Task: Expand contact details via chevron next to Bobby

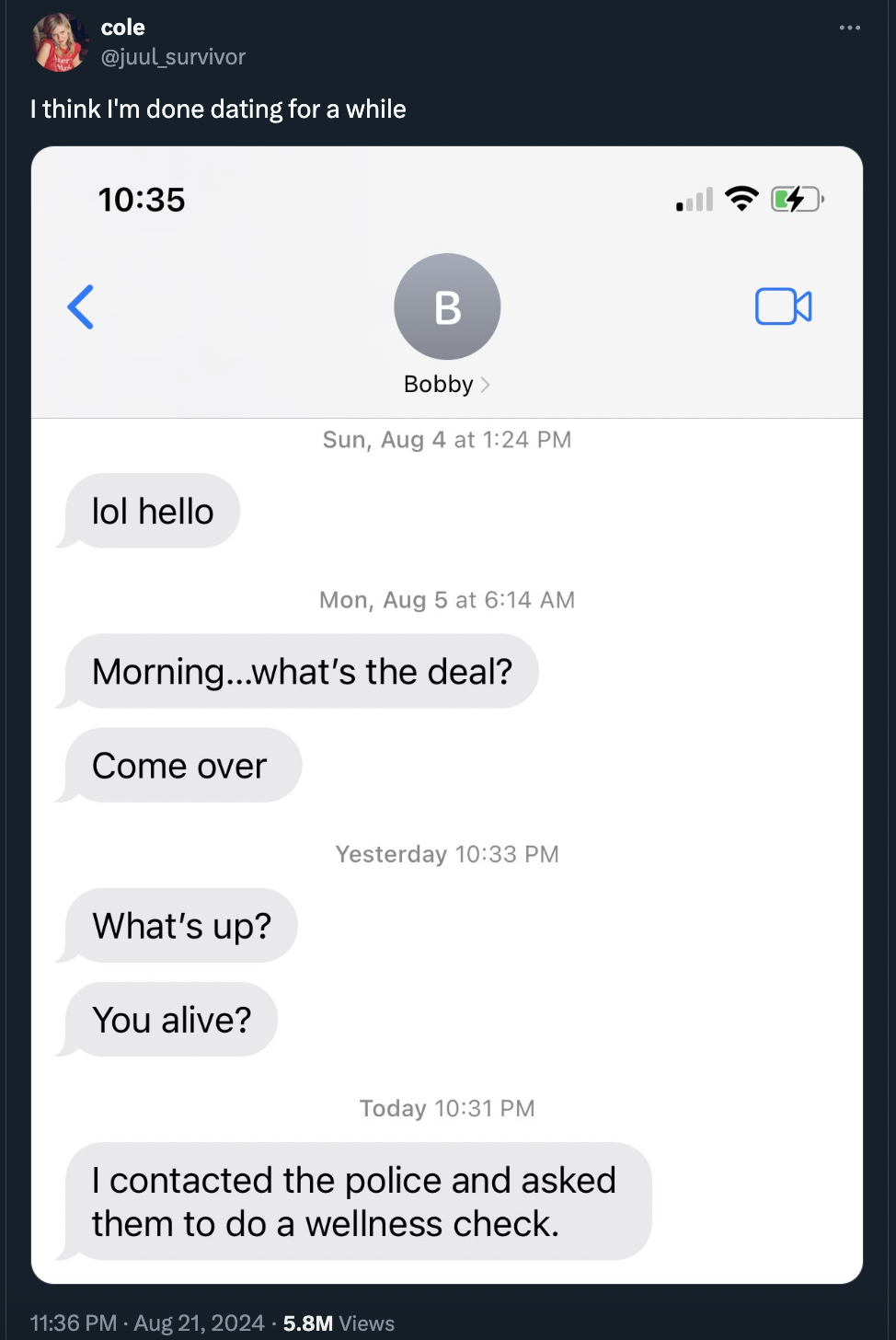Action: (486, 385)
